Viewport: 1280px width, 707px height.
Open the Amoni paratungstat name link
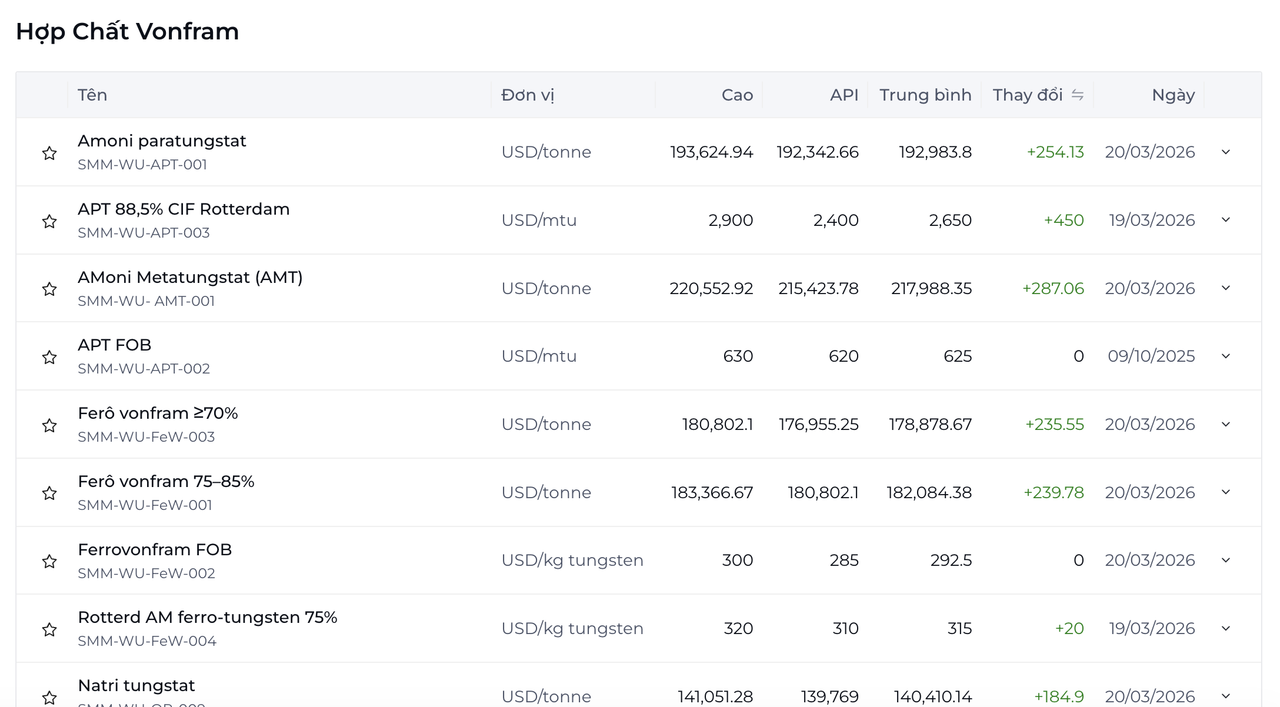pyautogui.click(x=162, y=141)
